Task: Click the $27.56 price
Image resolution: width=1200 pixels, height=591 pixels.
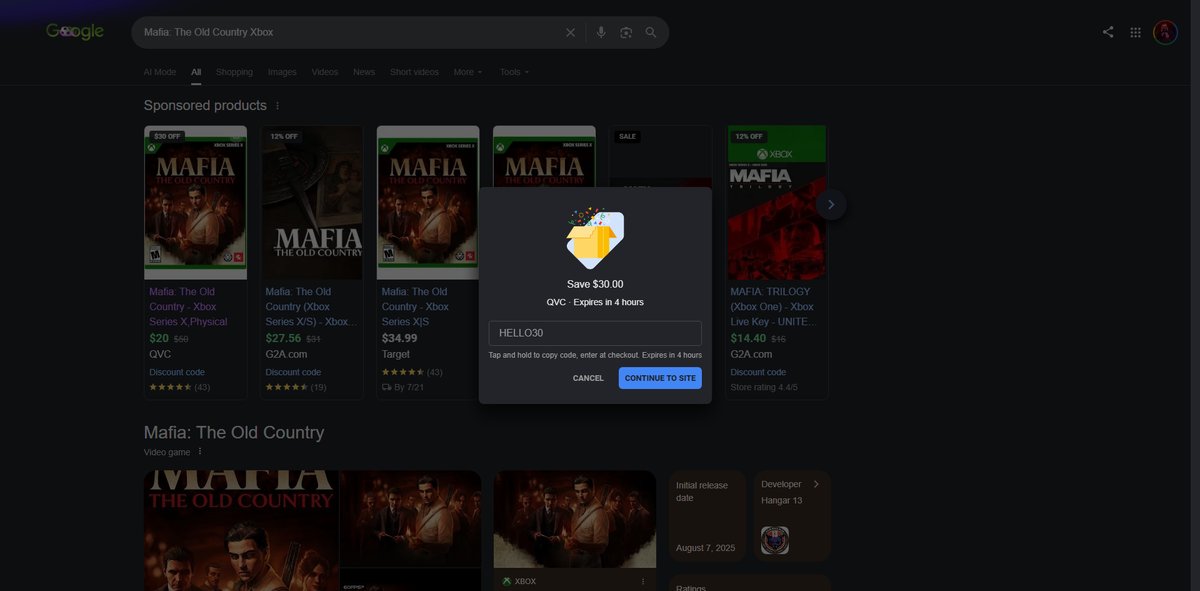Action: coord(283,338)
